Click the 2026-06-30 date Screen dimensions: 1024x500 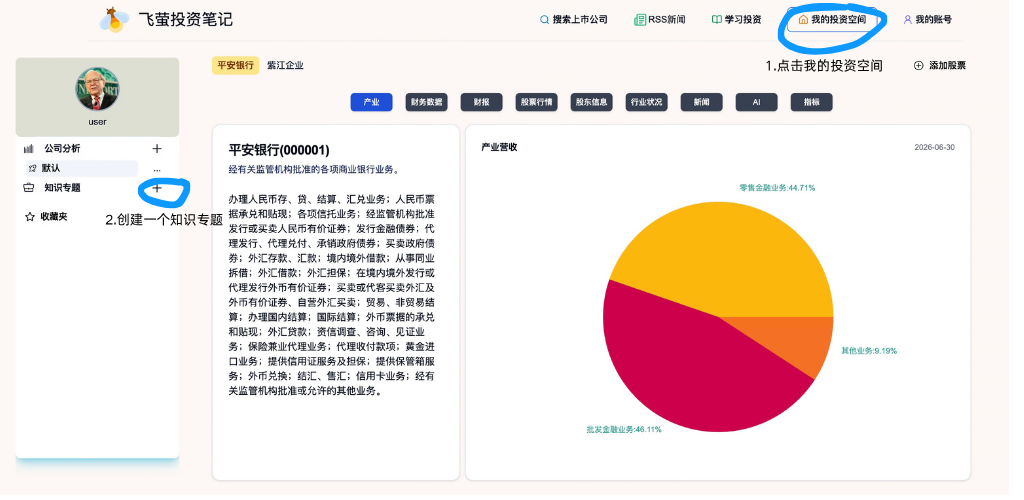click(x=935, y=148)
